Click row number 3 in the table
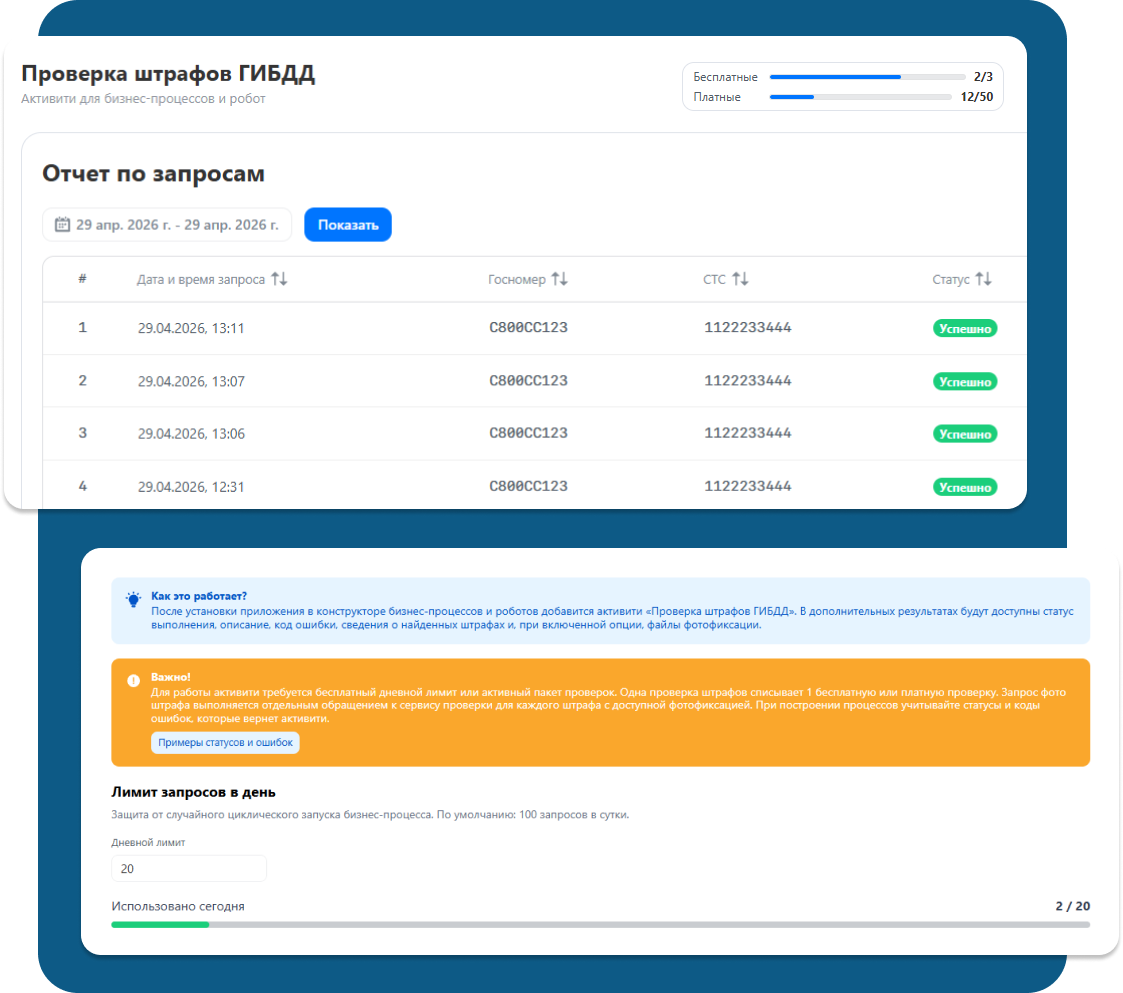The width and height of the screenshot is (1123, 993). click(x=82, y=433)
